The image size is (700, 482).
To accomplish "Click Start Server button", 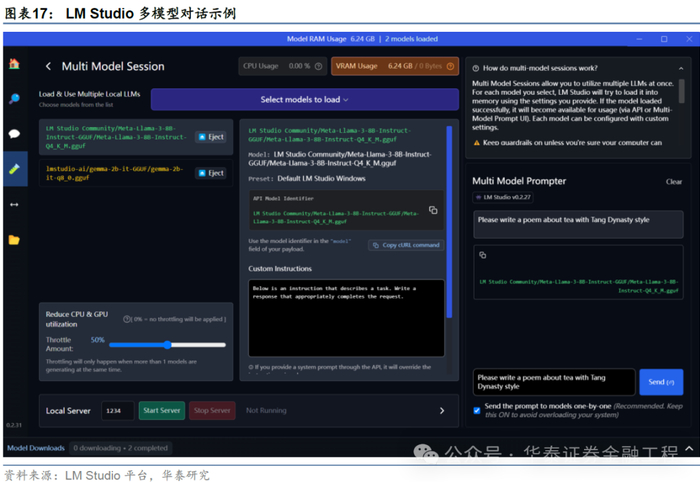I will click(x=162, y=411).
